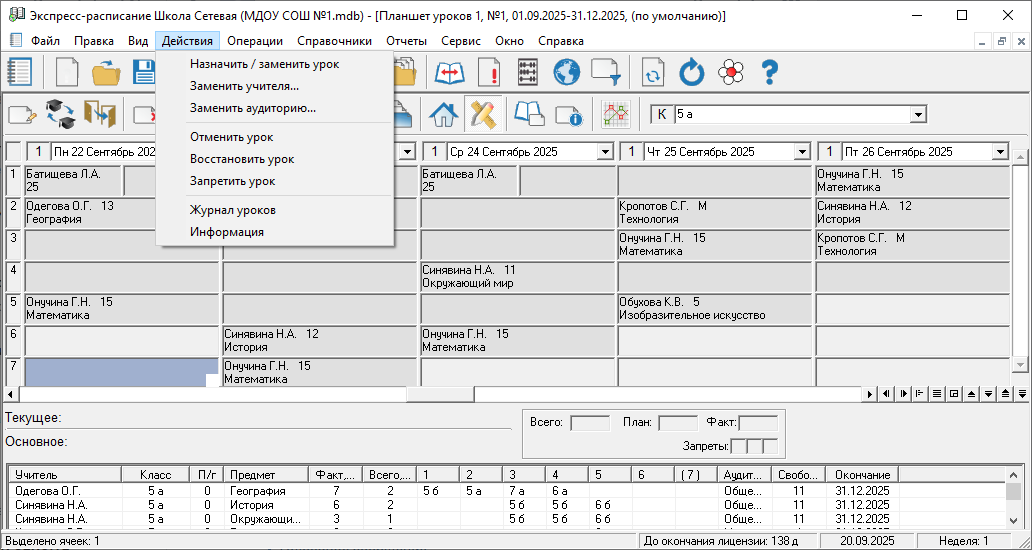Click the graduation caps swap icon
Viewport: 1032px width, 550px height.
(x=60, y=115)
